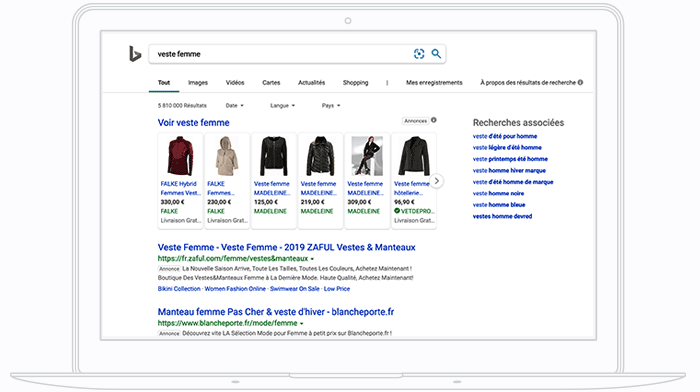Click the 330,00 € price
The height and width of the screenshot is (392, 700).
(172, 202)
